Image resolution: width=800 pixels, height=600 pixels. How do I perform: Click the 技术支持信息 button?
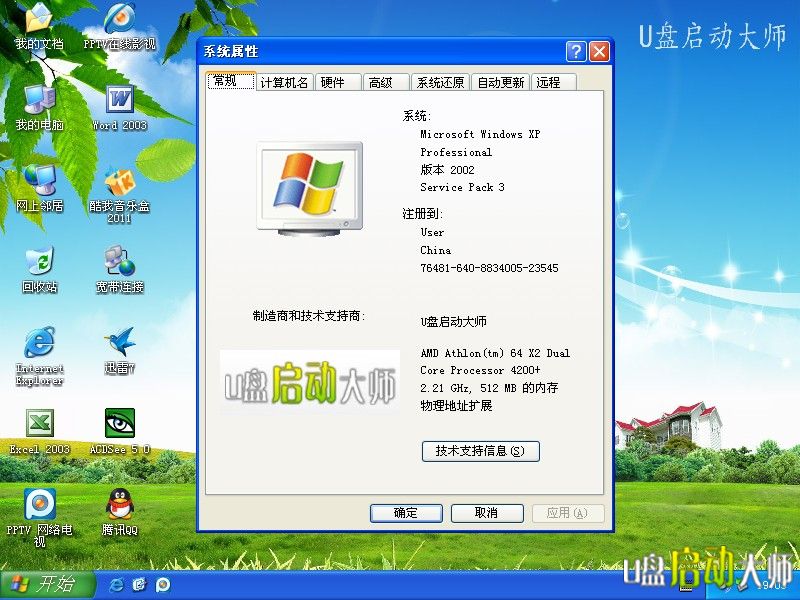pos(482,451)
